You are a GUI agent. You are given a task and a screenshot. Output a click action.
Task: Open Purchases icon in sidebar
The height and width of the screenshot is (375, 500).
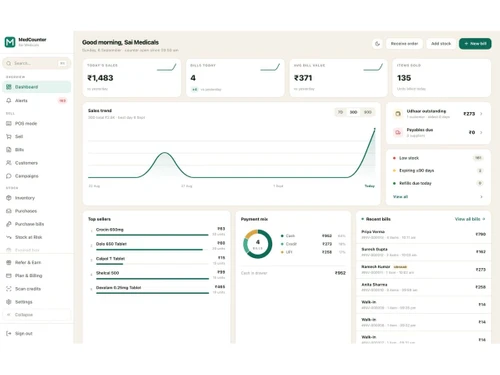pyautogui.click(x=9, y=211)
